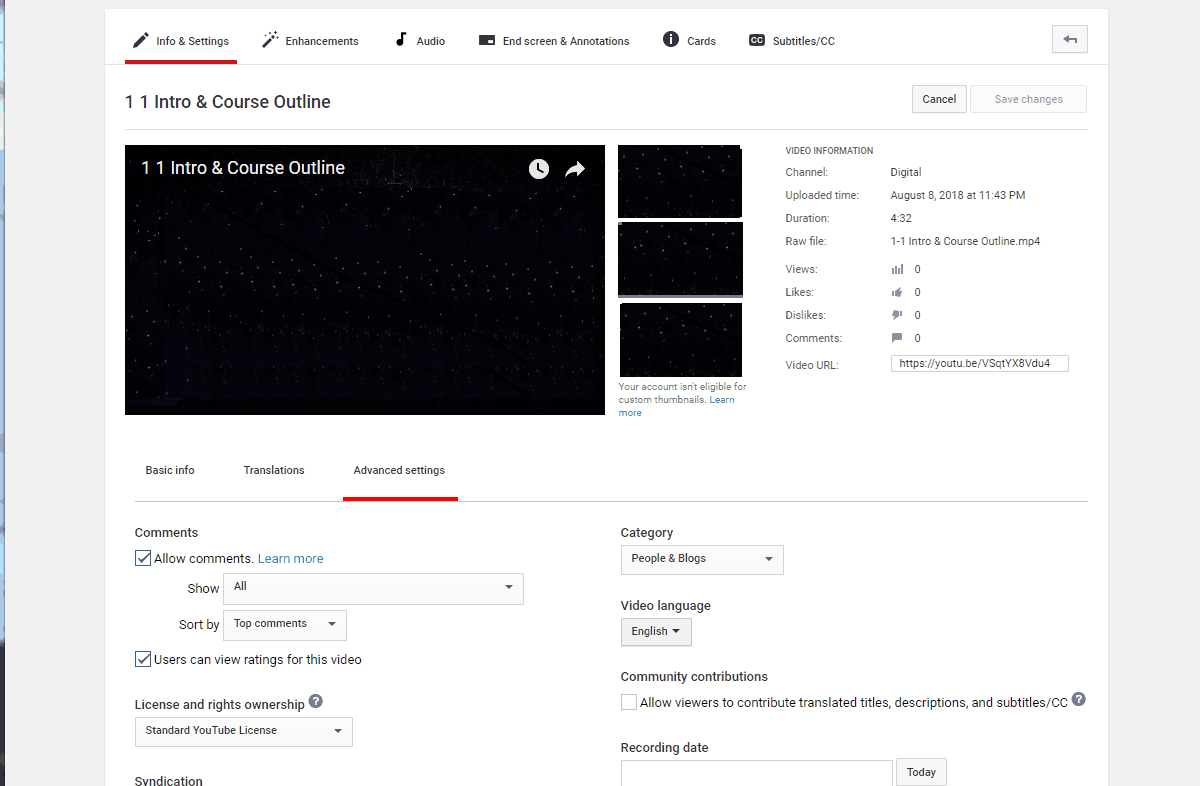The height and width of the screenshot is (786, 1200).
Task: Switch to Info & Settings tab
Action: pyautogui.click(x=181, y=41)
